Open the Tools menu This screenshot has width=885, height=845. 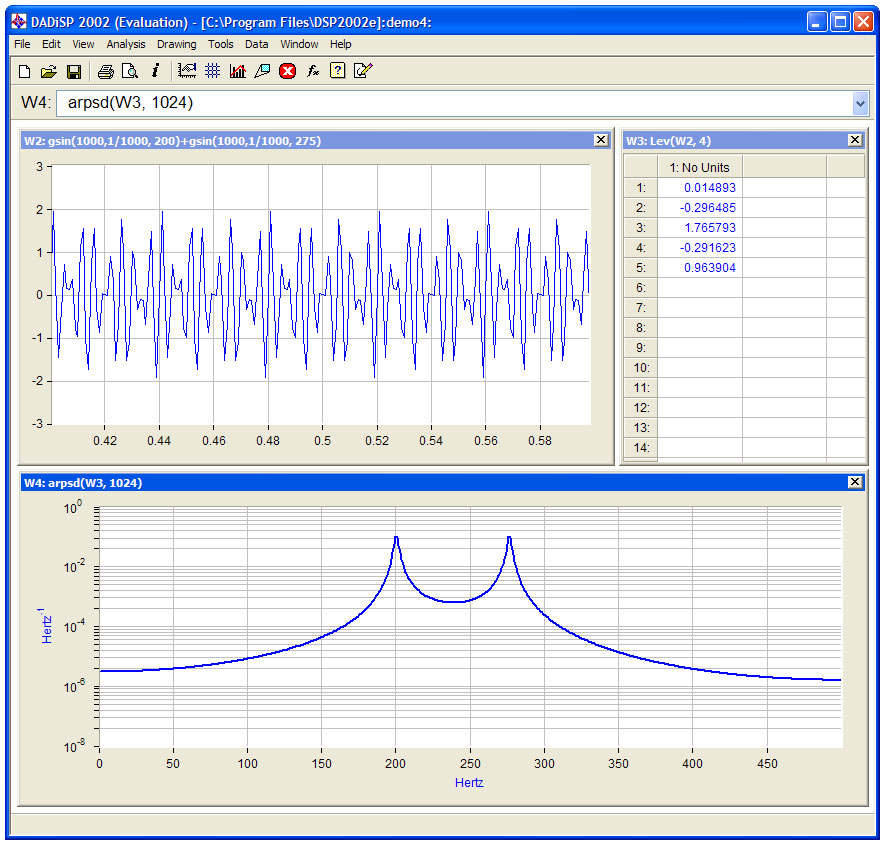[x=221, y=44]
